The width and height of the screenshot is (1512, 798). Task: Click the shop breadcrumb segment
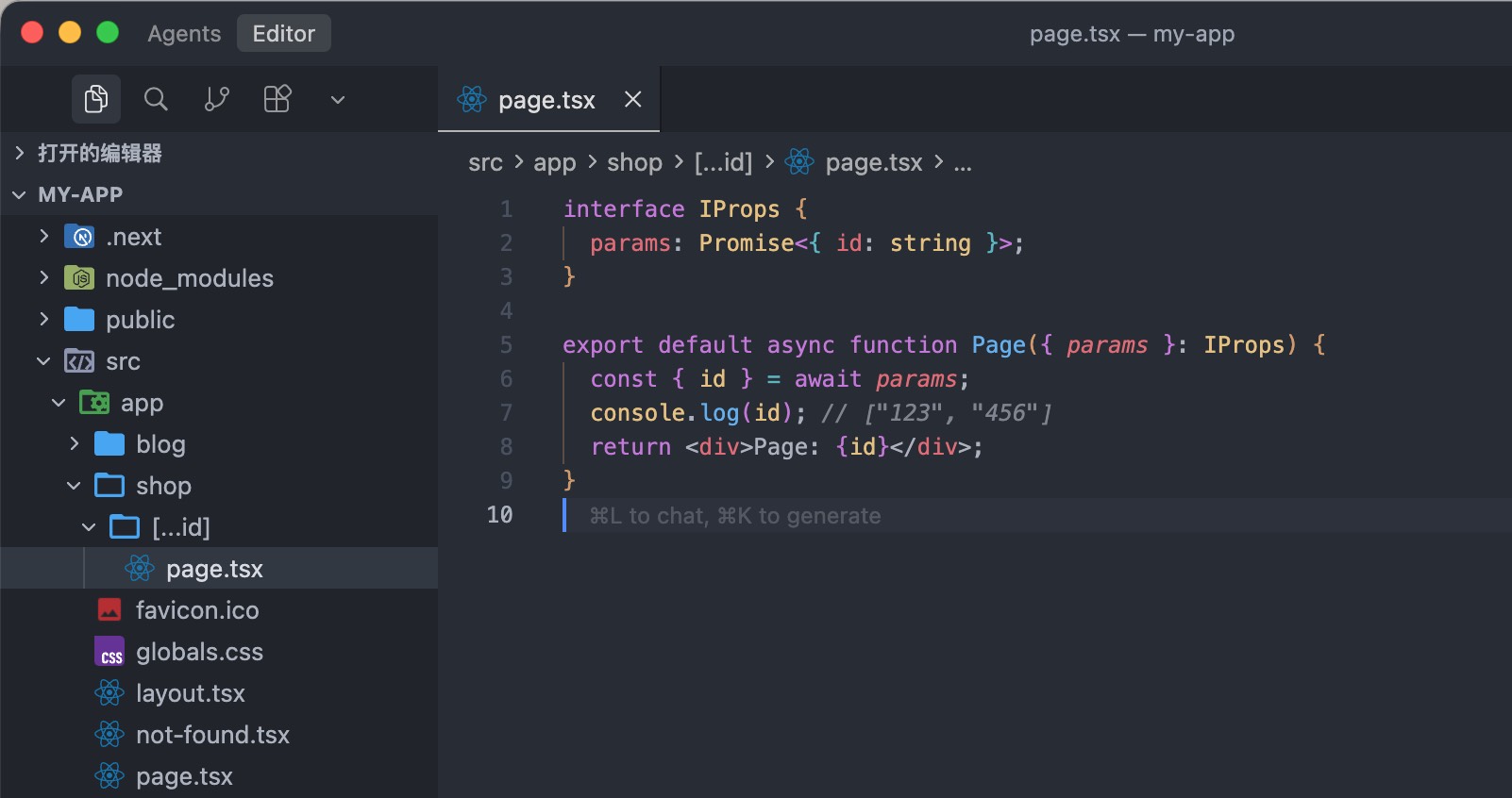634,162
